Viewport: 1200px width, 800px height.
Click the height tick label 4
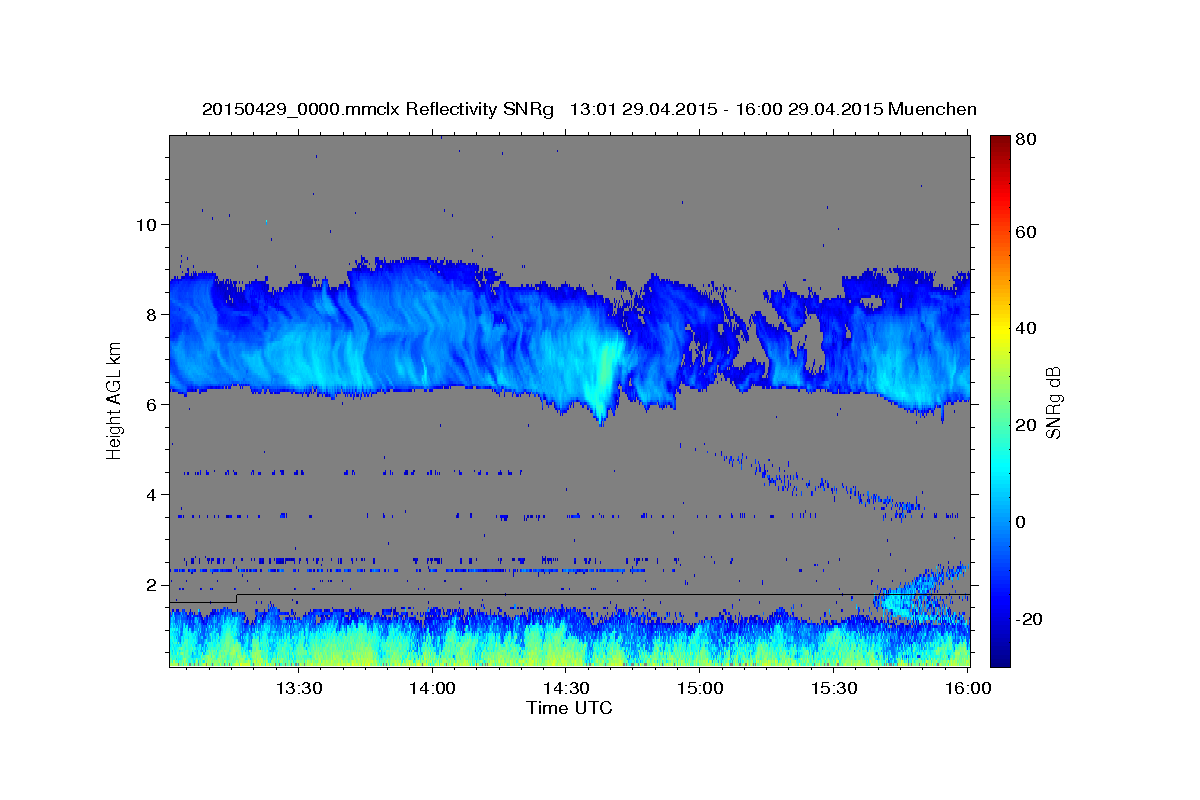tap(153, 494)
